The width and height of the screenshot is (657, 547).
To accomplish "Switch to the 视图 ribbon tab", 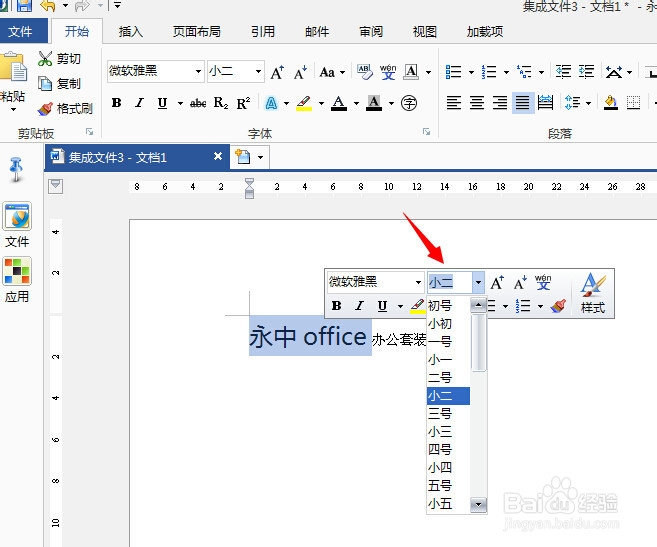I will point(424,31).
